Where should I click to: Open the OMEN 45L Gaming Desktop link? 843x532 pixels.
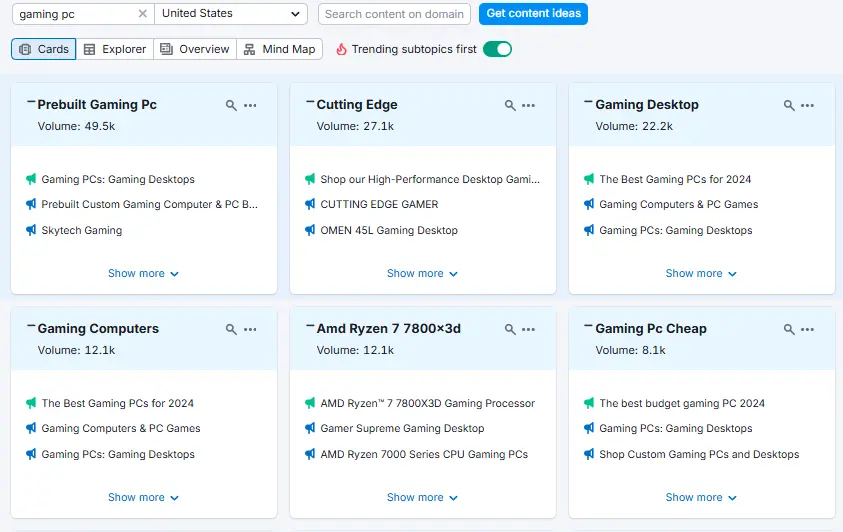[x=389, y=230]
